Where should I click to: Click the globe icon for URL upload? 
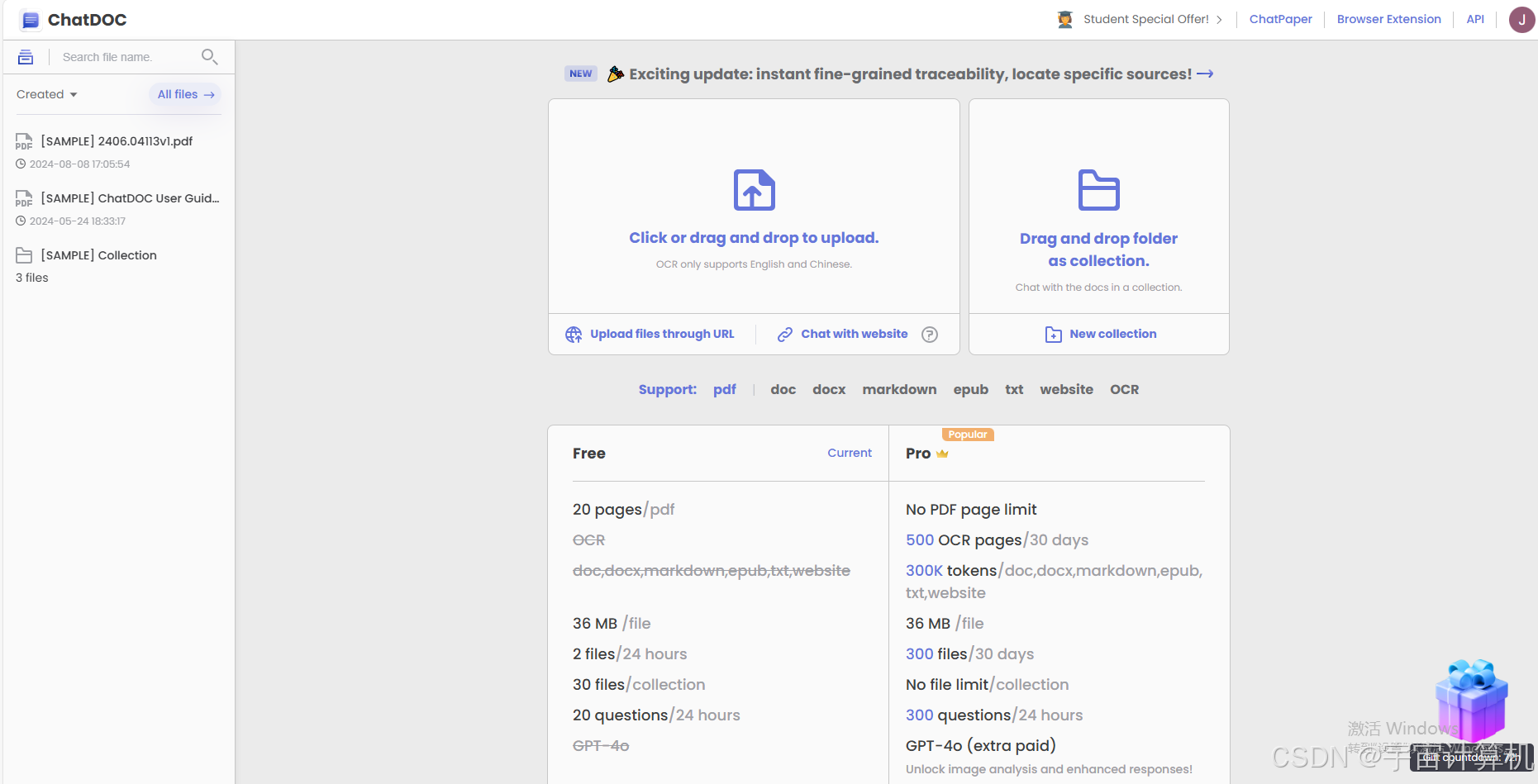(x=574, y=335)
